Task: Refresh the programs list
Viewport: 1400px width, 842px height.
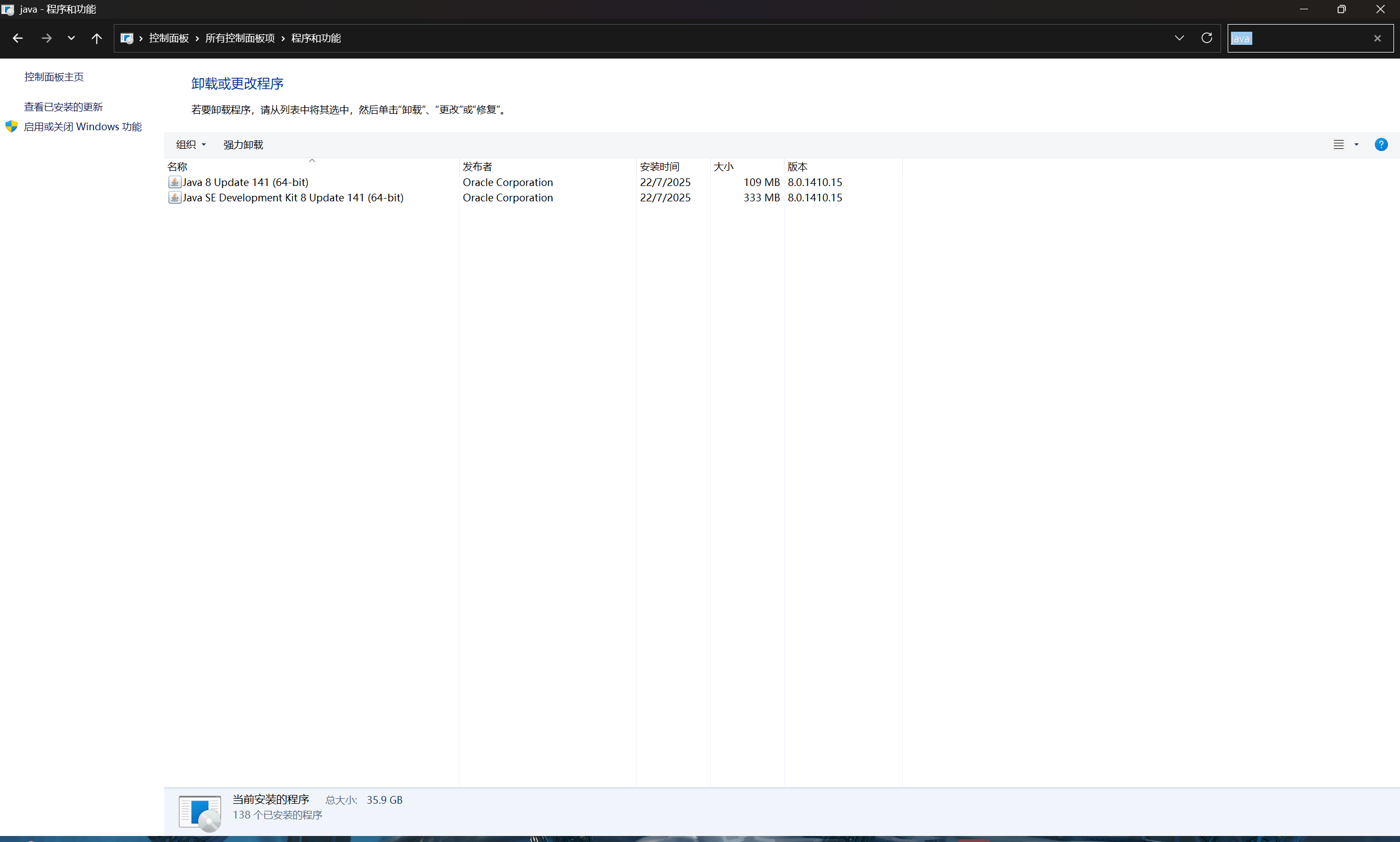Action: click(1206, 37)
